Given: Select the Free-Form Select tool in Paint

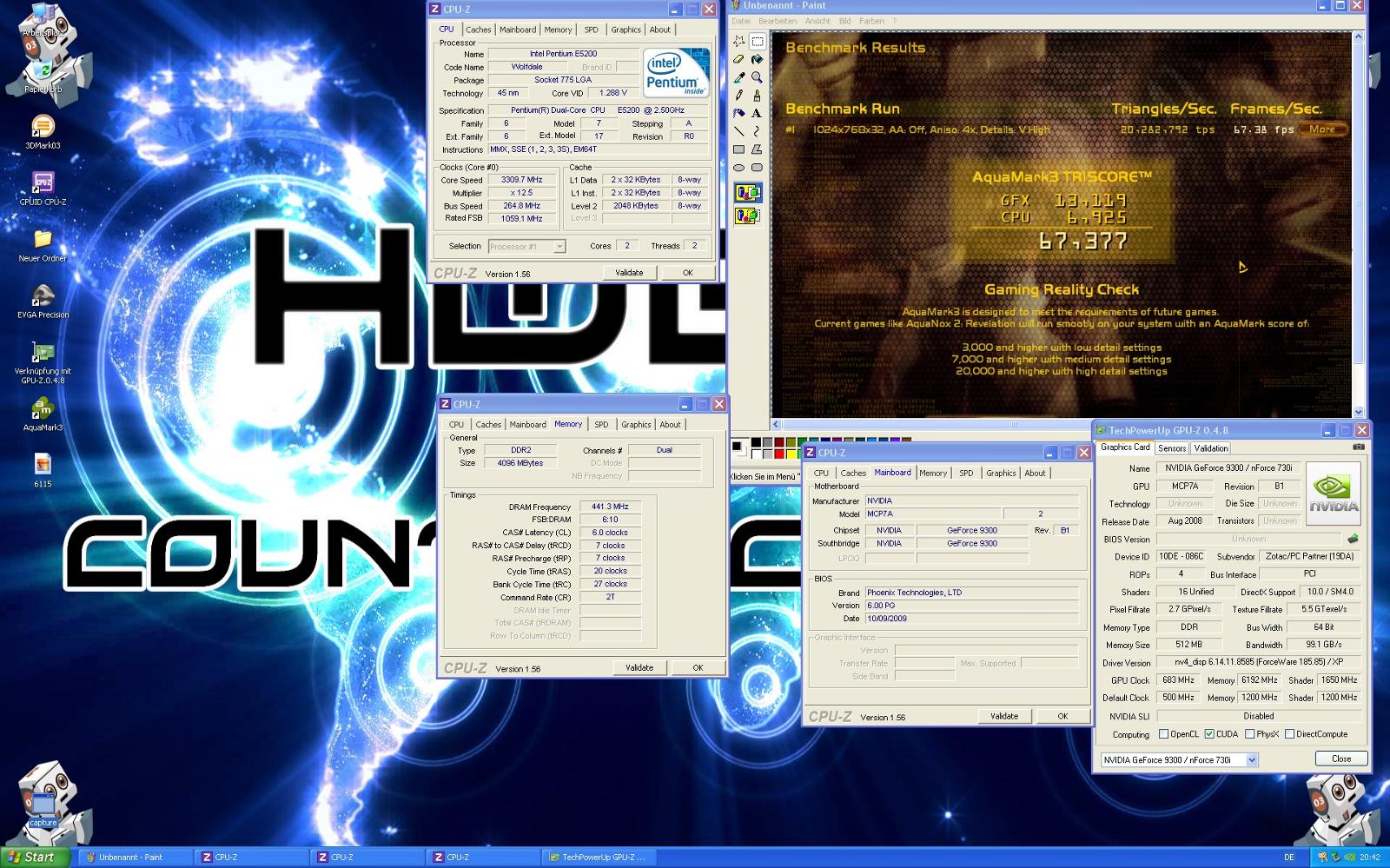Looking at the screenshot, I should pyautogui.click(x=738, y=41).
